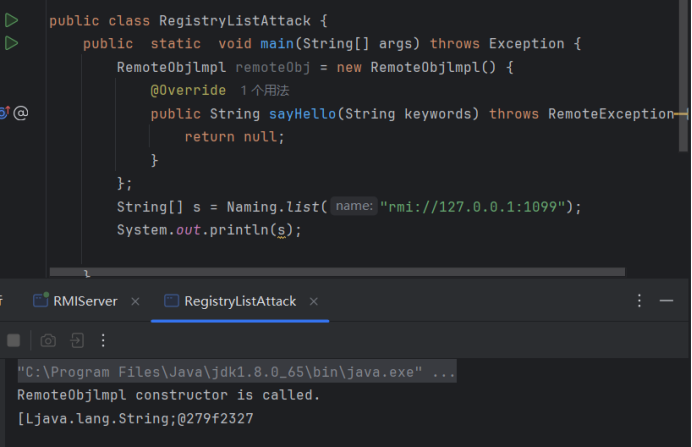Click the '1个用法' usages hint
The height and width of the screenshot is (447, 692).
(264, 90)
